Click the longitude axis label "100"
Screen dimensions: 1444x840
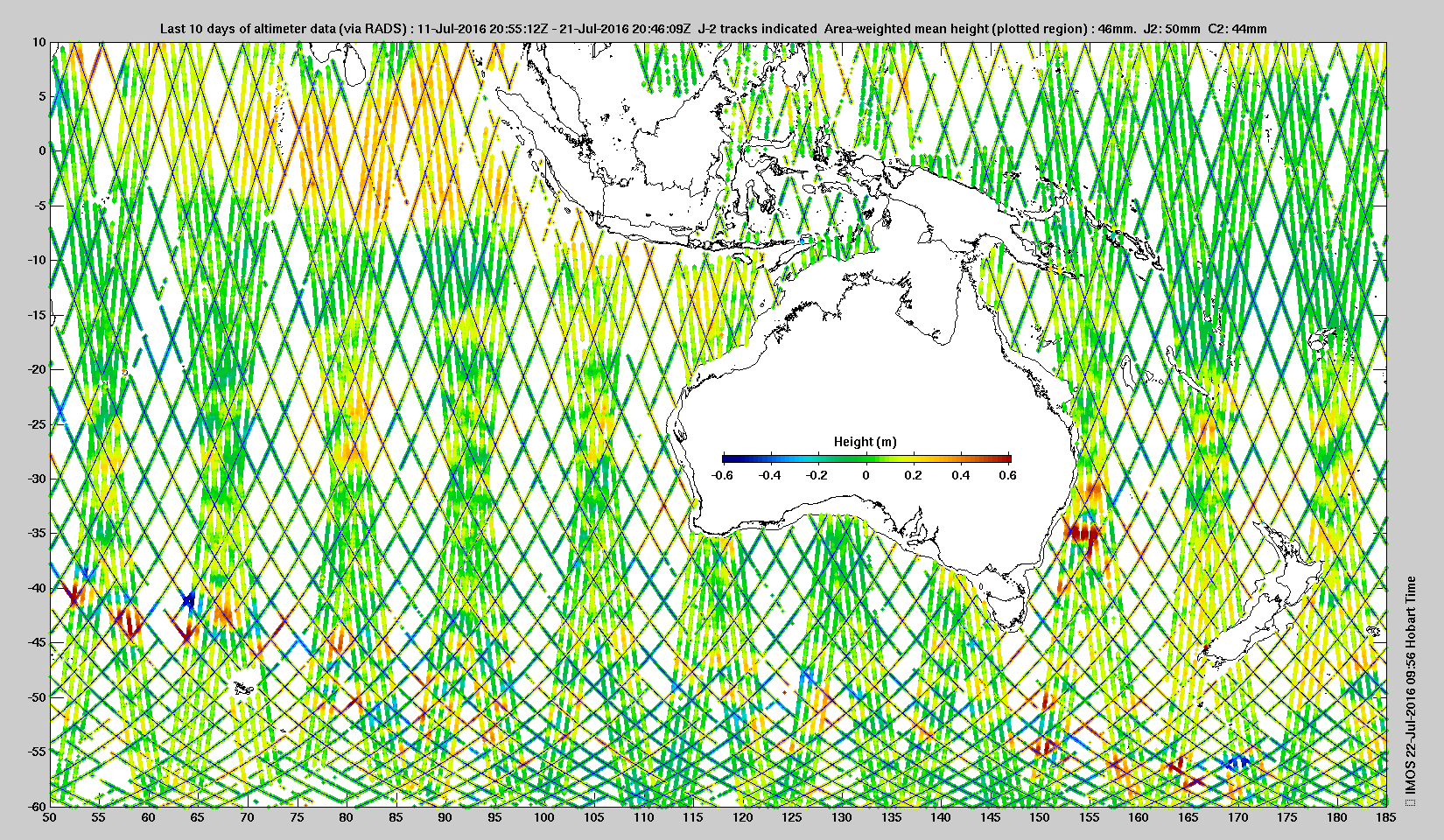pyautogui.click(x=544, y=817)
